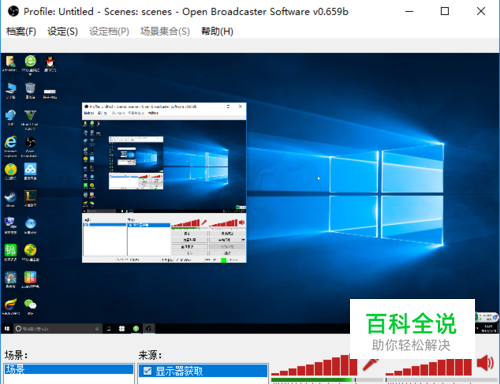Open the 帮助(H) menu
The height and width of the screenshot is (384, 500).
point(217,31)
